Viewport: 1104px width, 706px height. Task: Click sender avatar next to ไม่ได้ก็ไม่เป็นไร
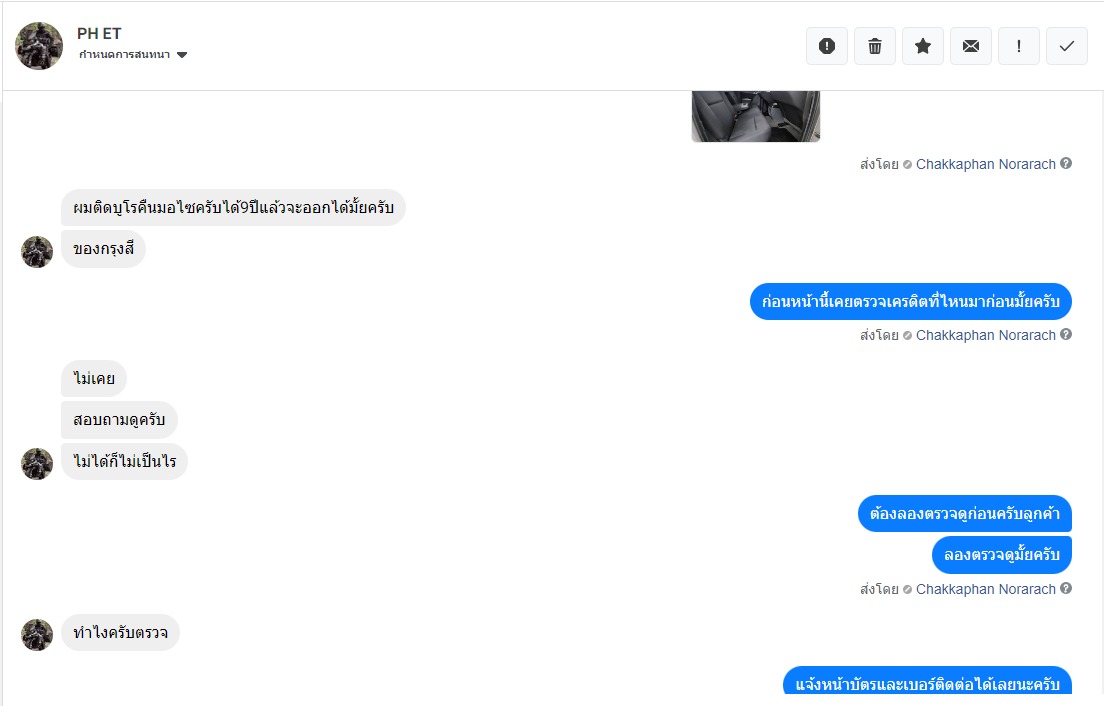click(37, 464)
